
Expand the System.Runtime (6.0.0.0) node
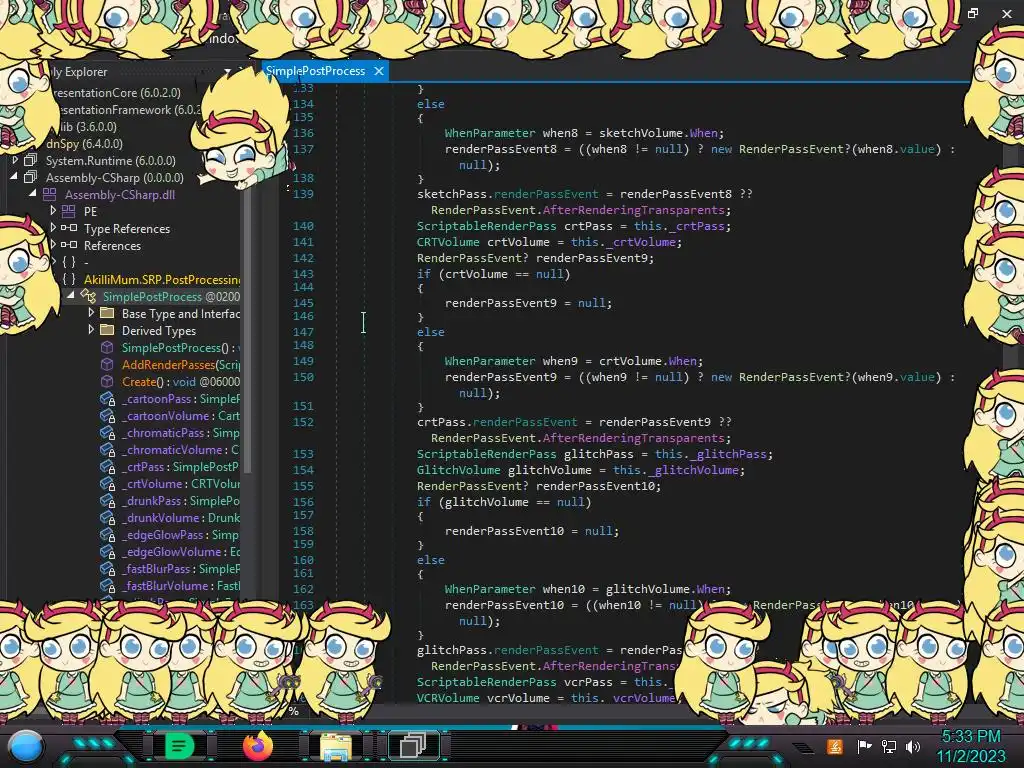[x=15, y=160]
